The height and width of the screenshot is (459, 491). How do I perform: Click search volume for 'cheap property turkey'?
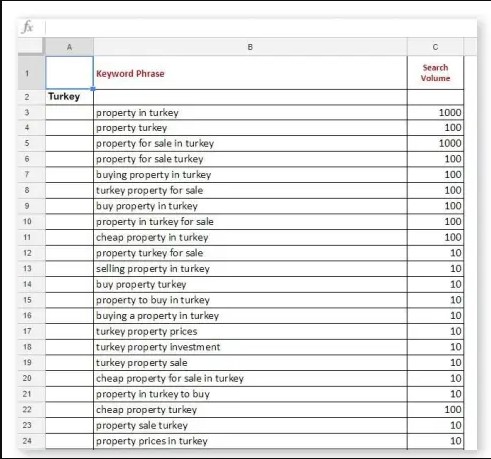pyautogui.click(x=435, y=410)
